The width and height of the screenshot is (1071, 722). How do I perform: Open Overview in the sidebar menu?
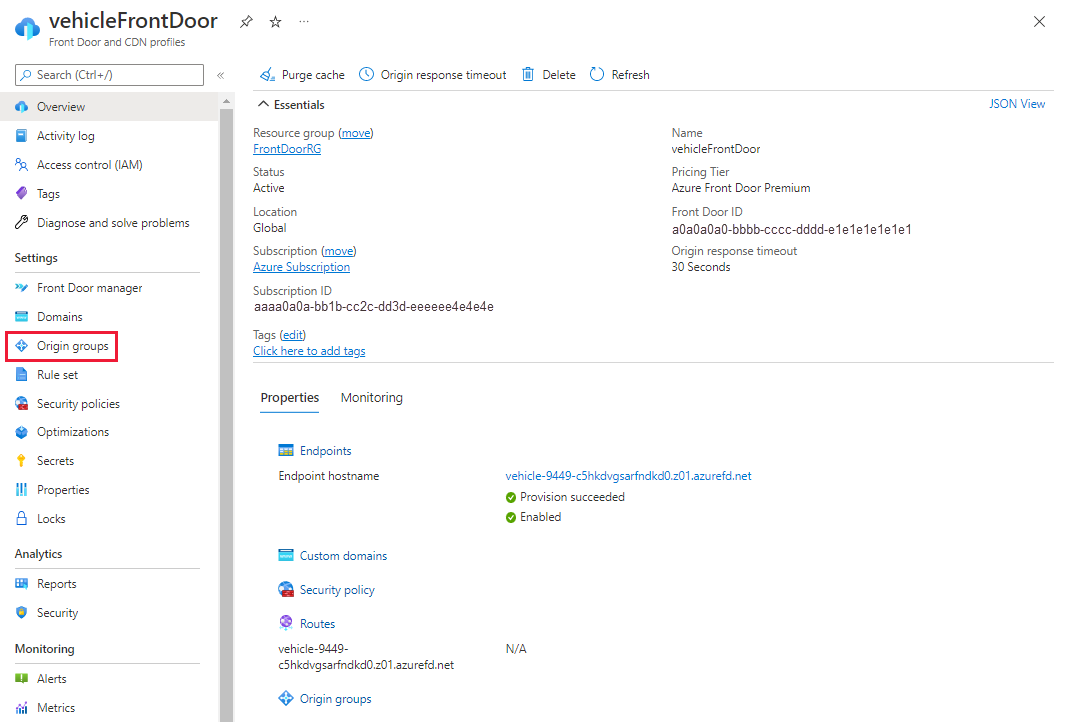tap(109, 107)
